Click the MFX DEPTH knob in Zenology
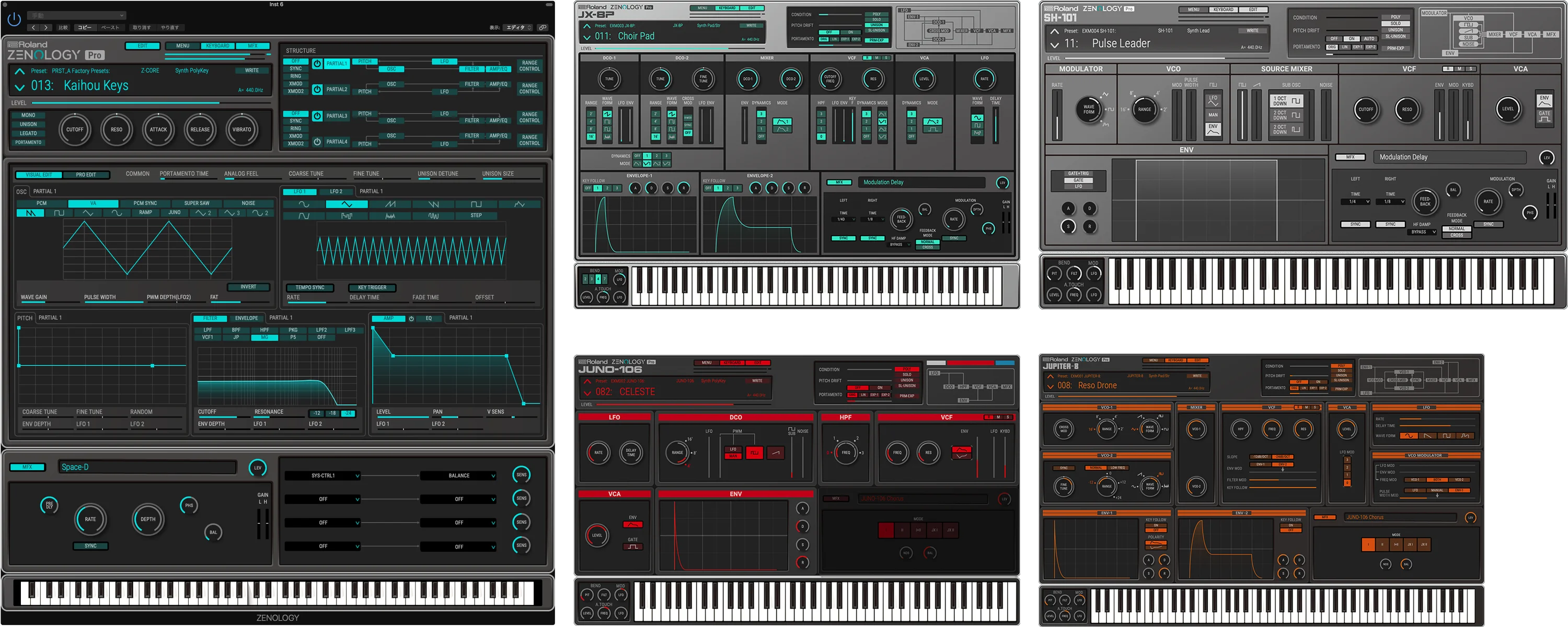This screenshot has height=627, width=1568. point(148,519)
